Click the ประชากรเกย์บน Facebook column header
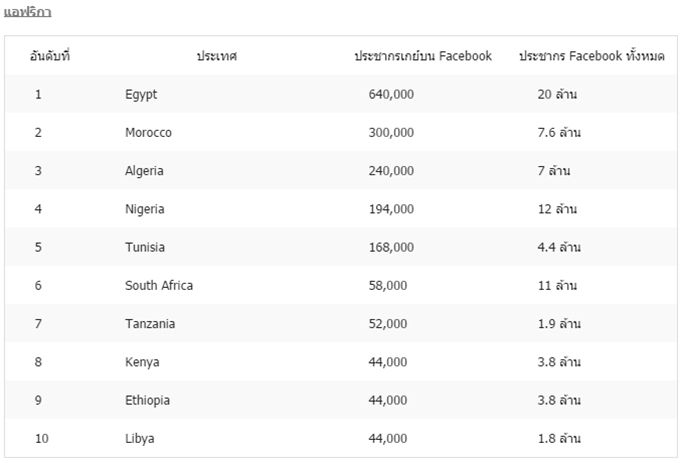This screenshot has width=680, height=463. pyautogui.click(x=423, y=56)
